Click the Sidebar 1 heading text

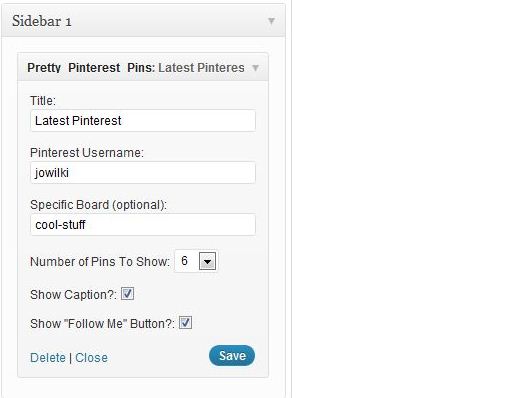point(42,21)
